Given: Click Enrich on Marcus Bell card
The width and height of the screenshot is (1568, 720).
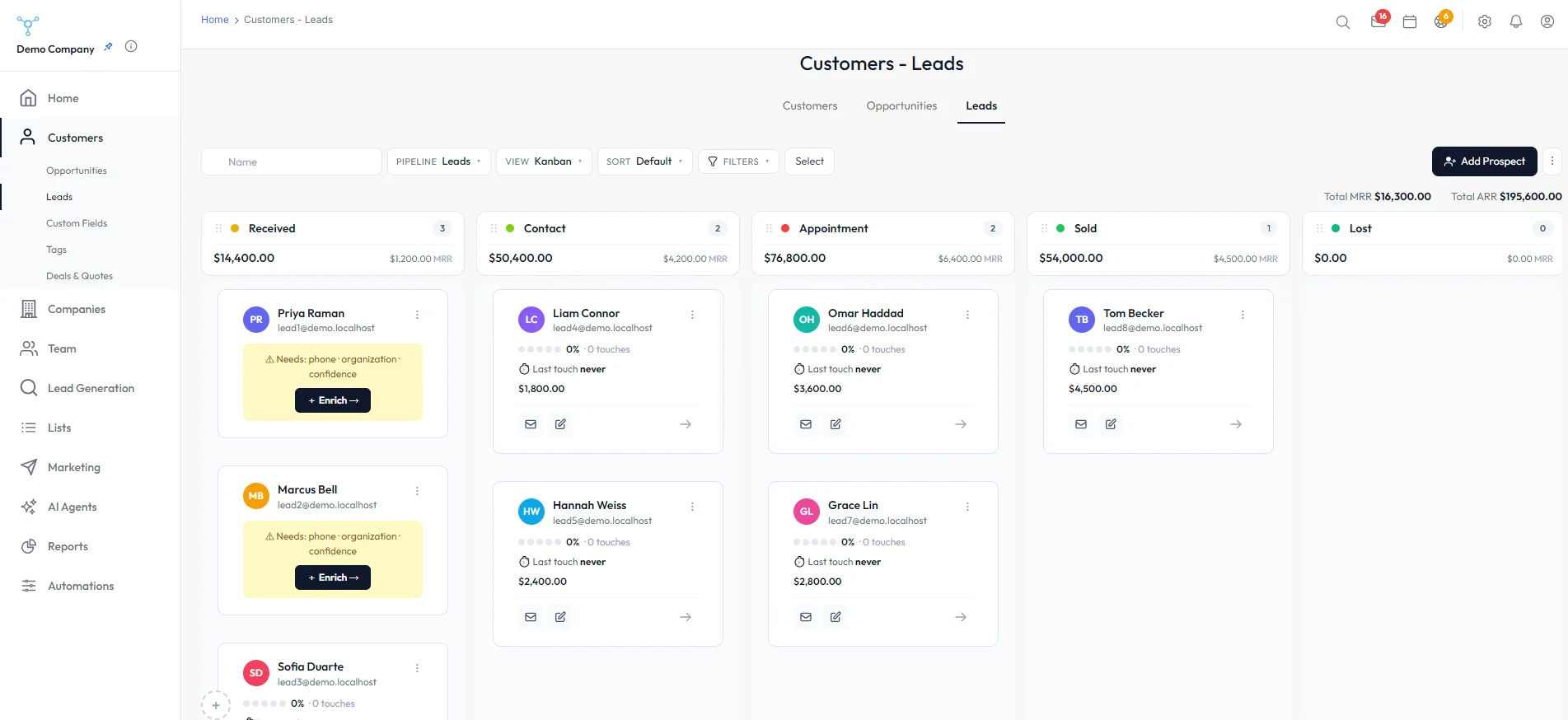Looking at the screenshot, I should tap(333, 577).
